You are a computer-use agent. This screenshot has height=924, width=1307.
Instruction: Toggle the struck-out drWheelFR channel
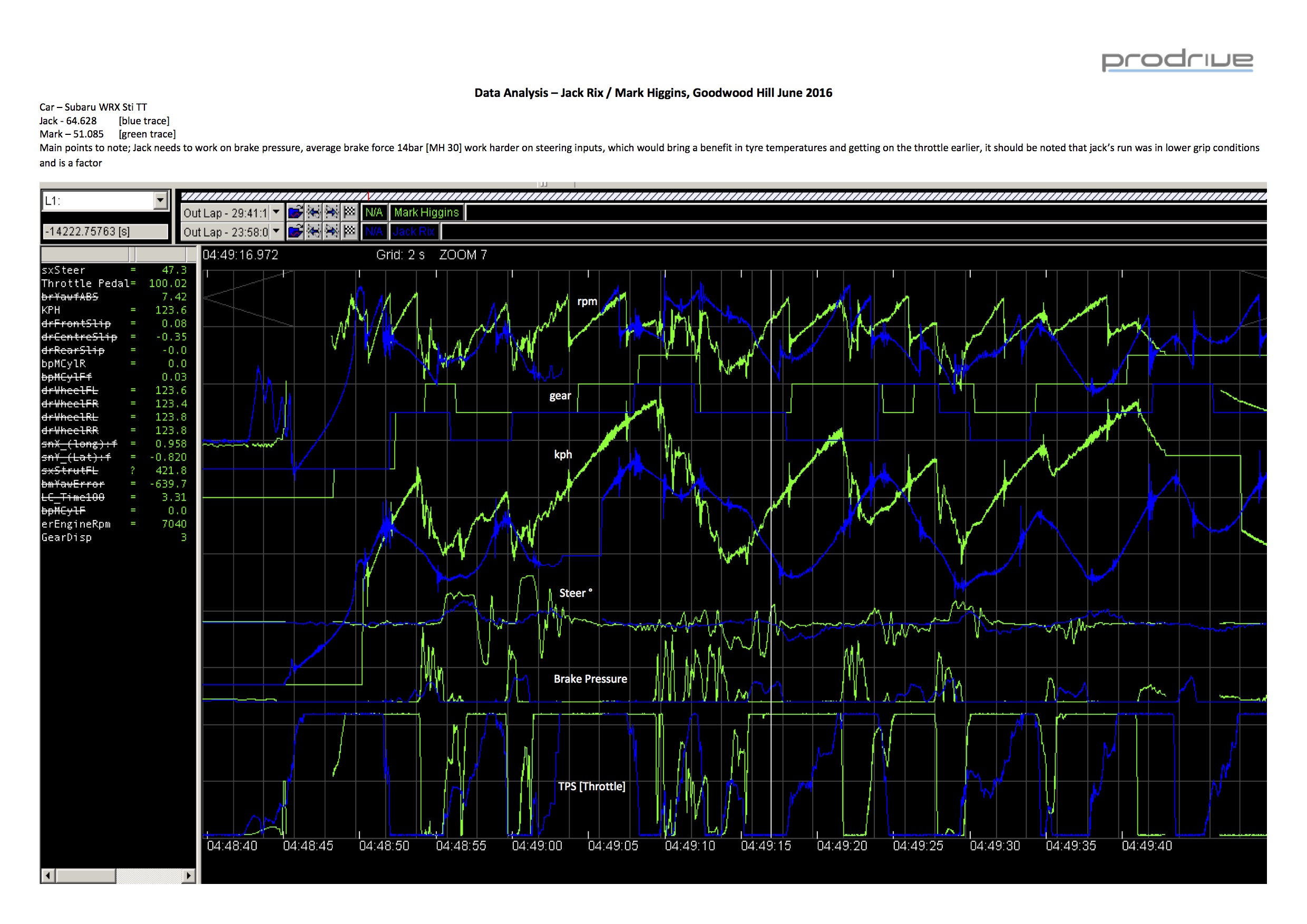coord(114,404)
